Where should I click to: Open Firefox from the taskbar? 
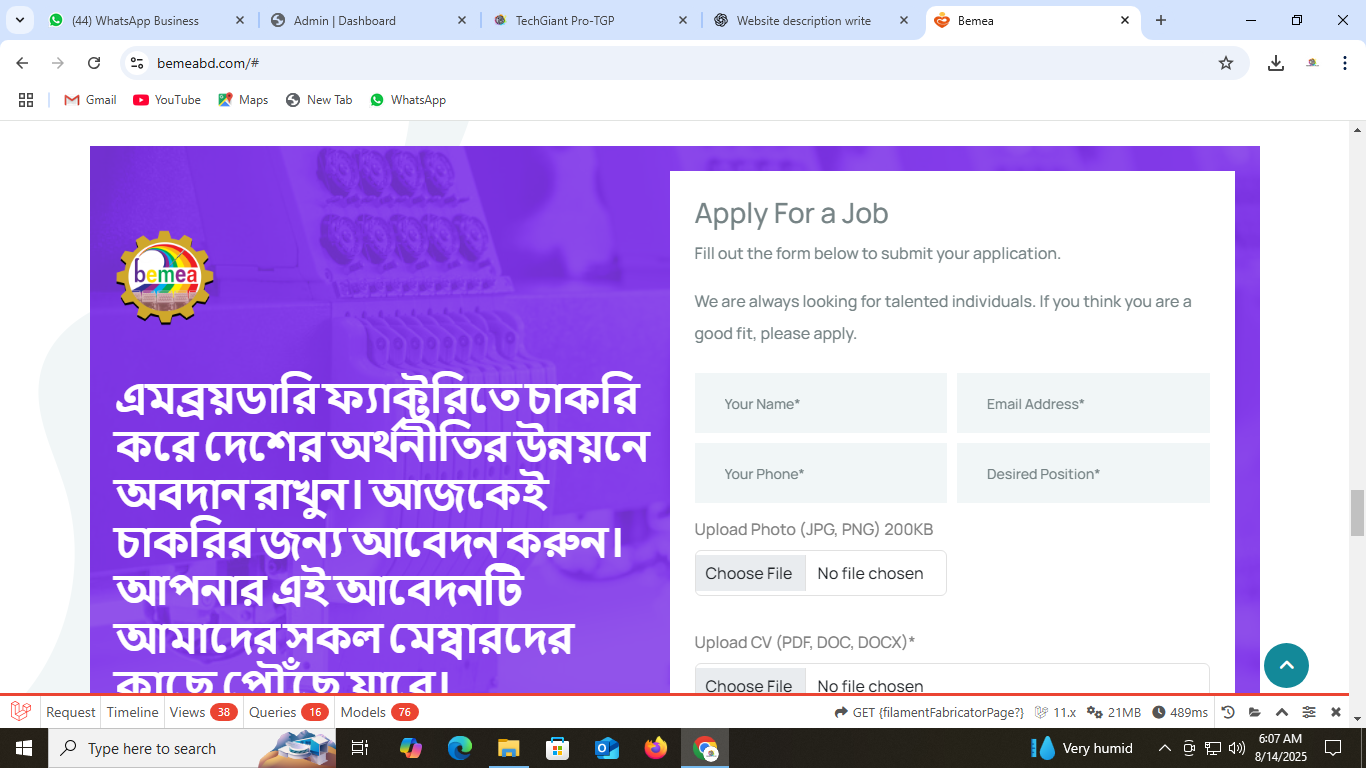(x=656, y=748)
